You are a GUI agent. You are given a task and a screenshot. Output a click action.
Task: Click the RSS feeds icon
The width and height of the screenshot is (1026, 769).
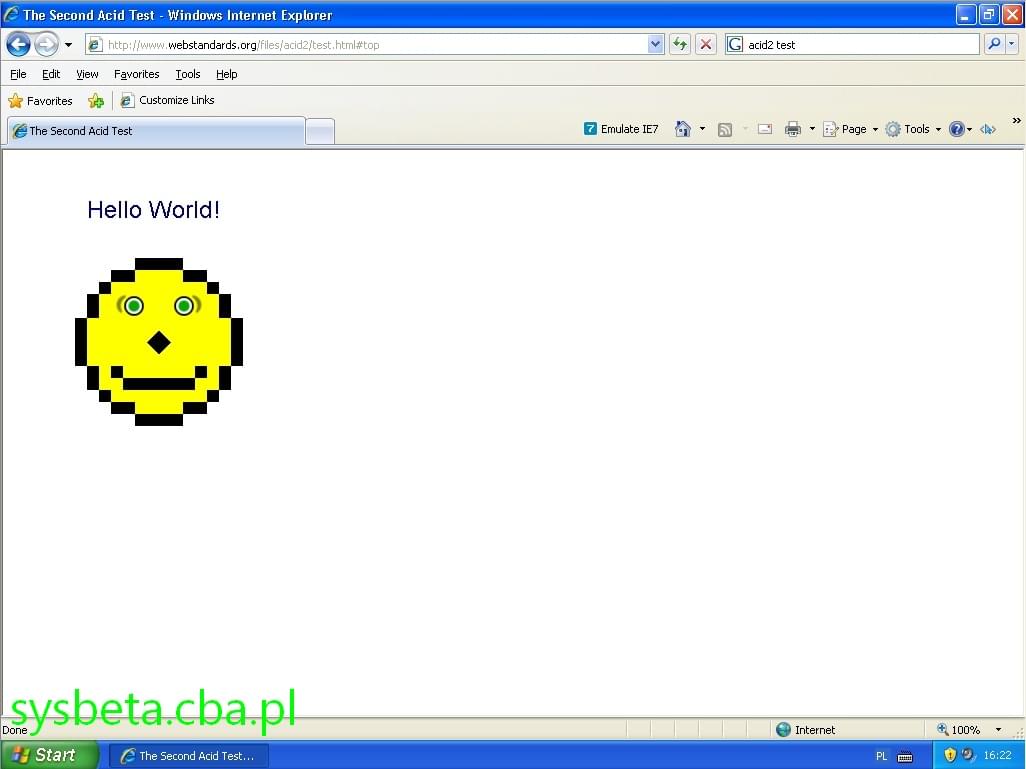tap(724, 130)
